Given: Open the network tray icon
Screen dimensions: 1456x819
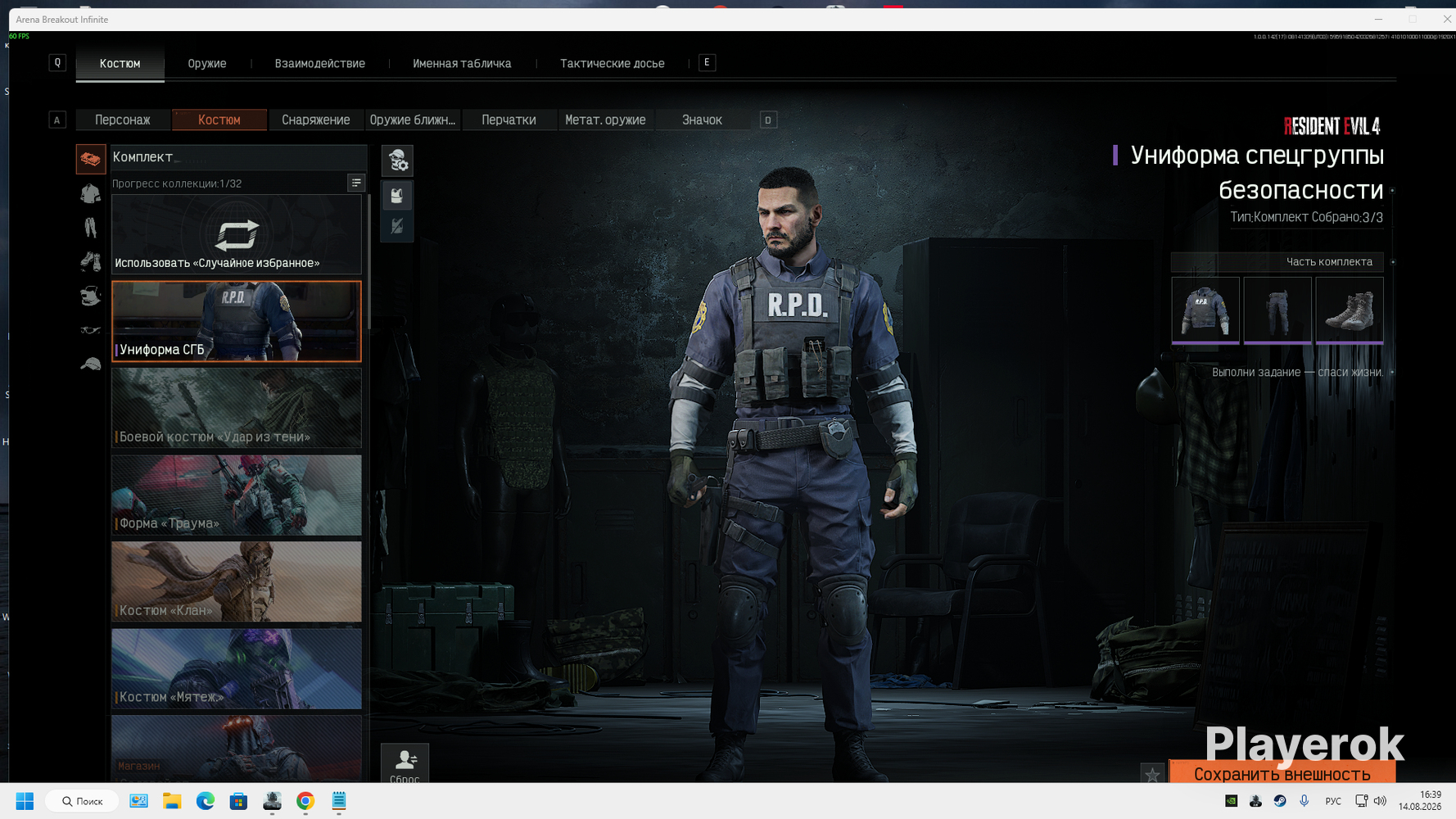Looking at the screenshot, I should [1361, 801].
